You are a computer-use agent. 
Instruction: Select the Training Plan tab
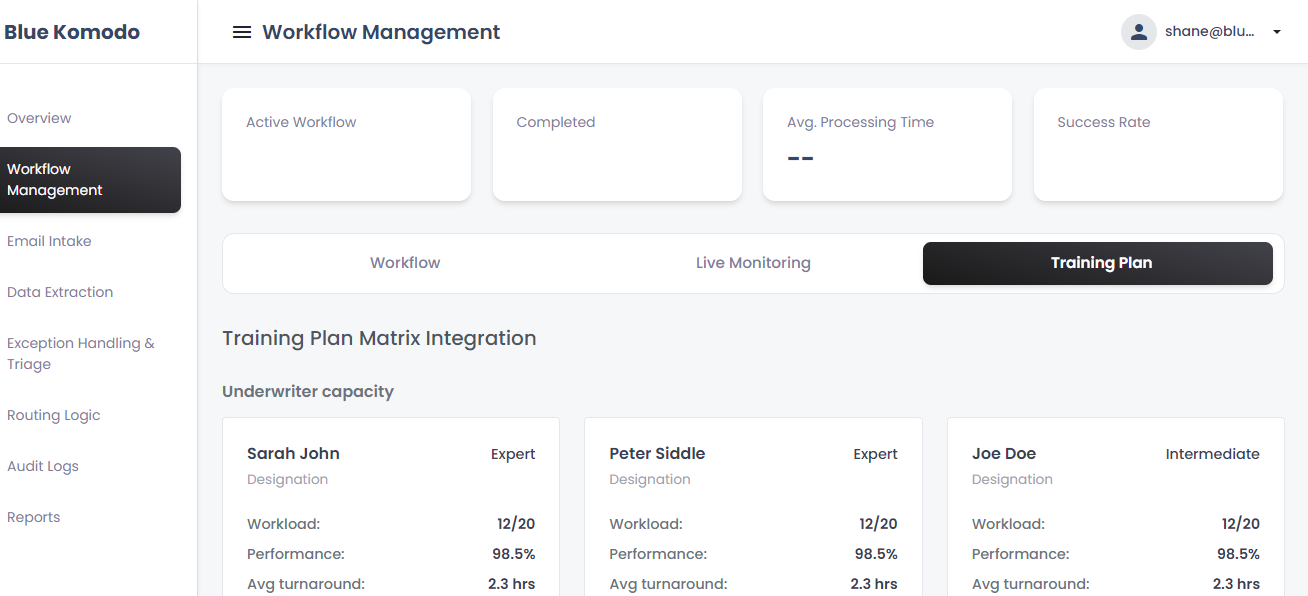(1100, 263)
